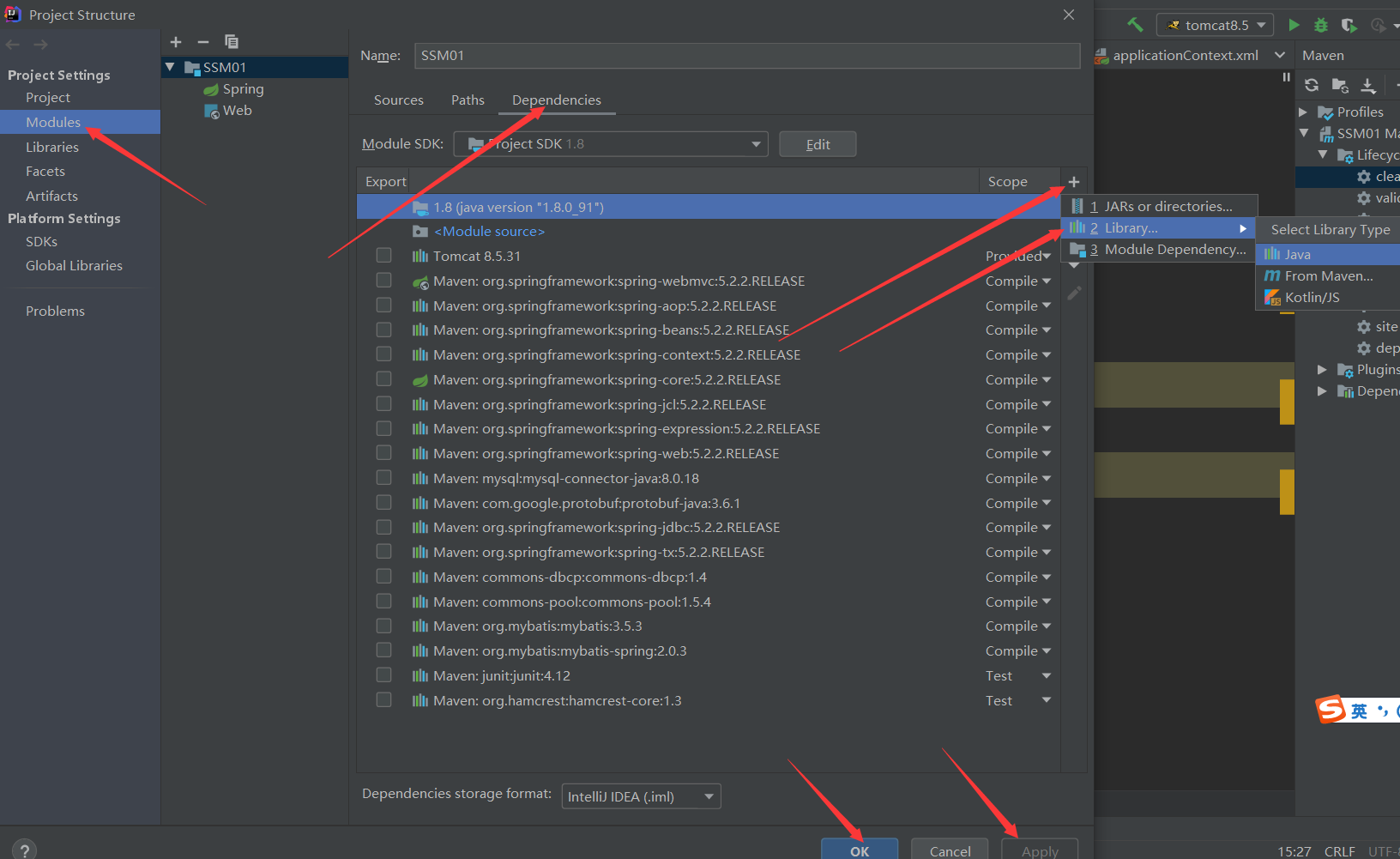This screenshot has width=1400, height=859.
Task: Toggle export checkbox for spring-aop
Action: (383, 305)
